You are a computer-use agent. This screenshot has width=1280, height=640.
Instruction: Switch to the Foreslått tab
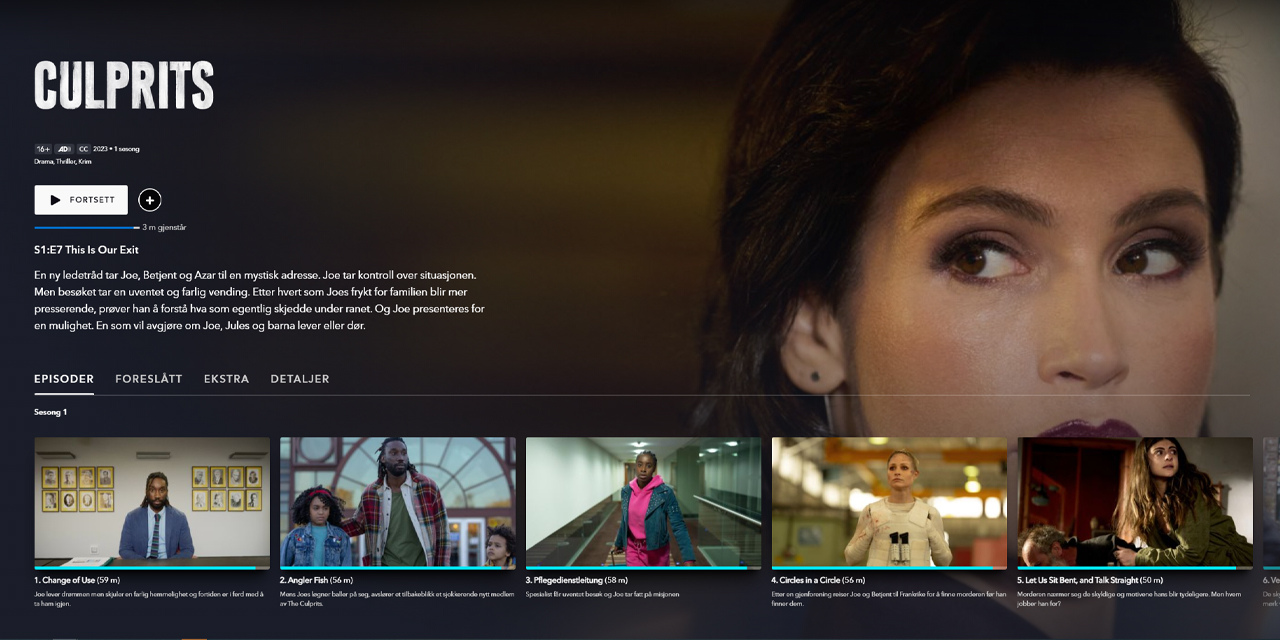pos(149,379)
